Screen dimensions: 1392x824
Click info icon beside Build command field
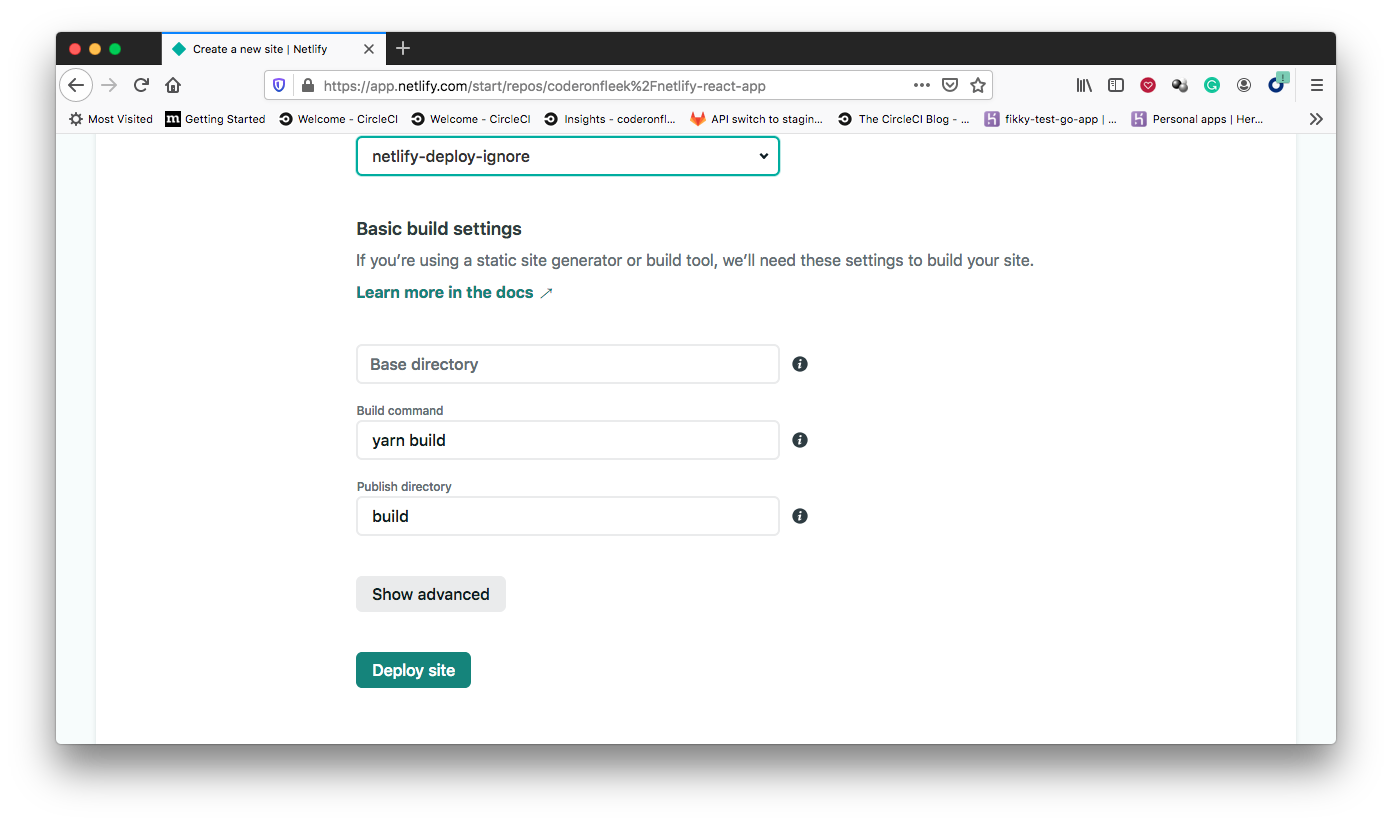click(800, 440)
